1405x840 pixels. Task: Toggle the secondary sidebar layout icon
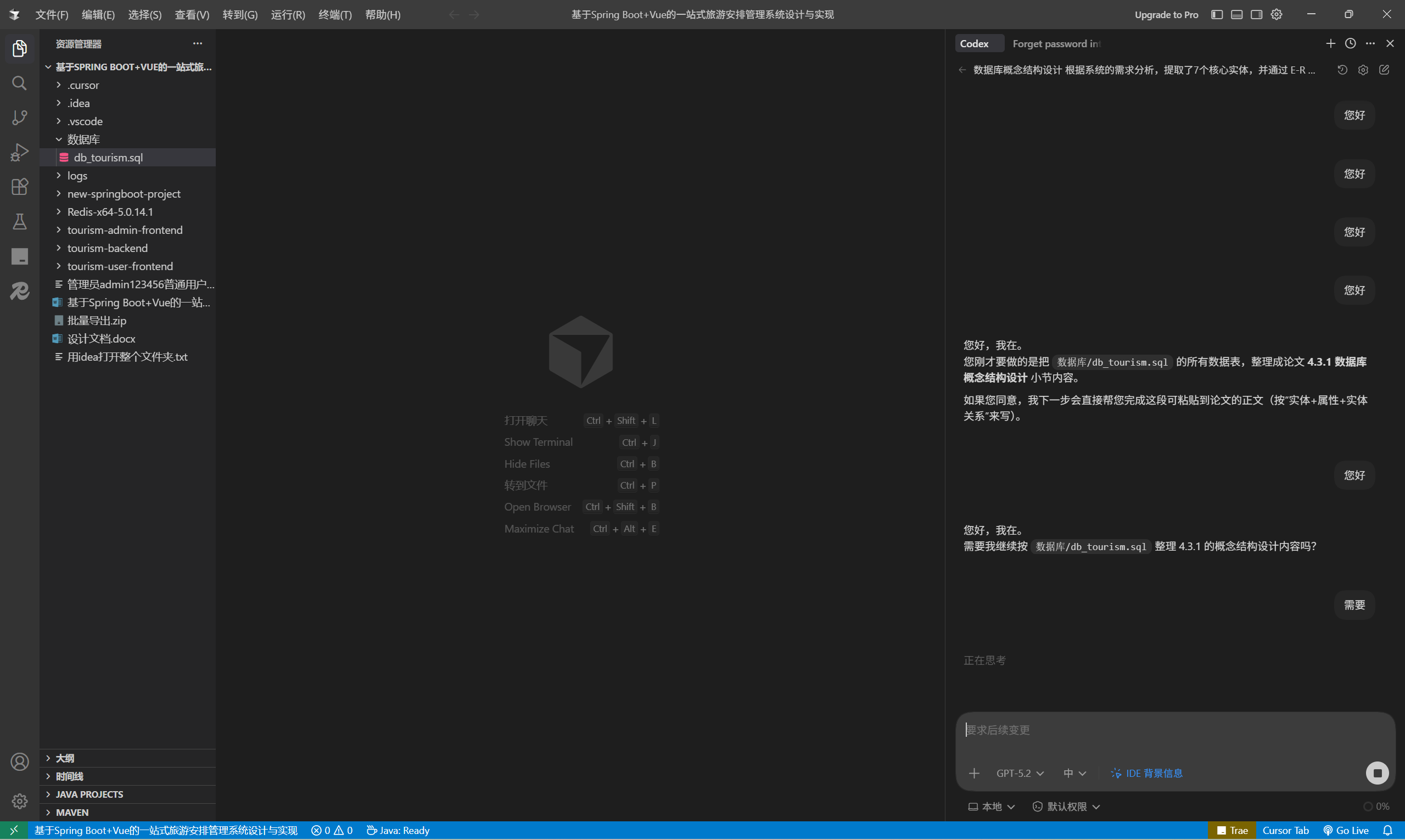point(1257,15)
